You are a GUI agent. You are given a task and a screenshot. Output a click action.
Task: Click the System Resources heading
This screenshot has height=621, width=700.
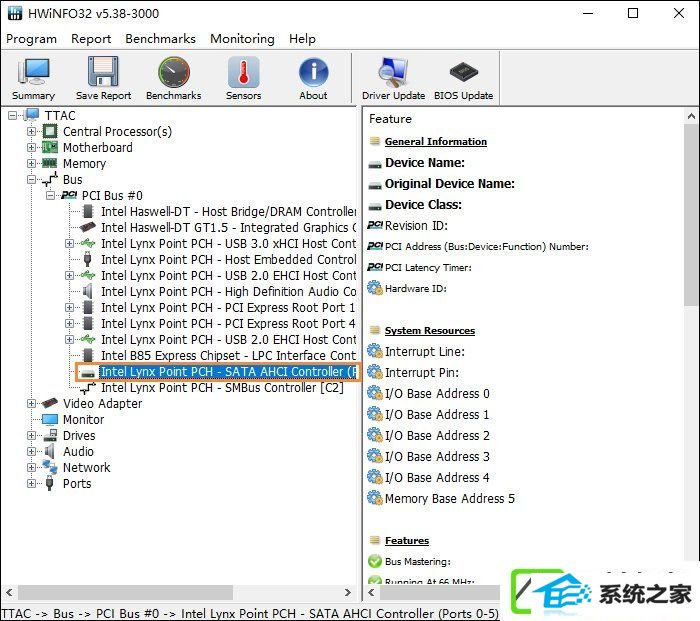(430, 330)
